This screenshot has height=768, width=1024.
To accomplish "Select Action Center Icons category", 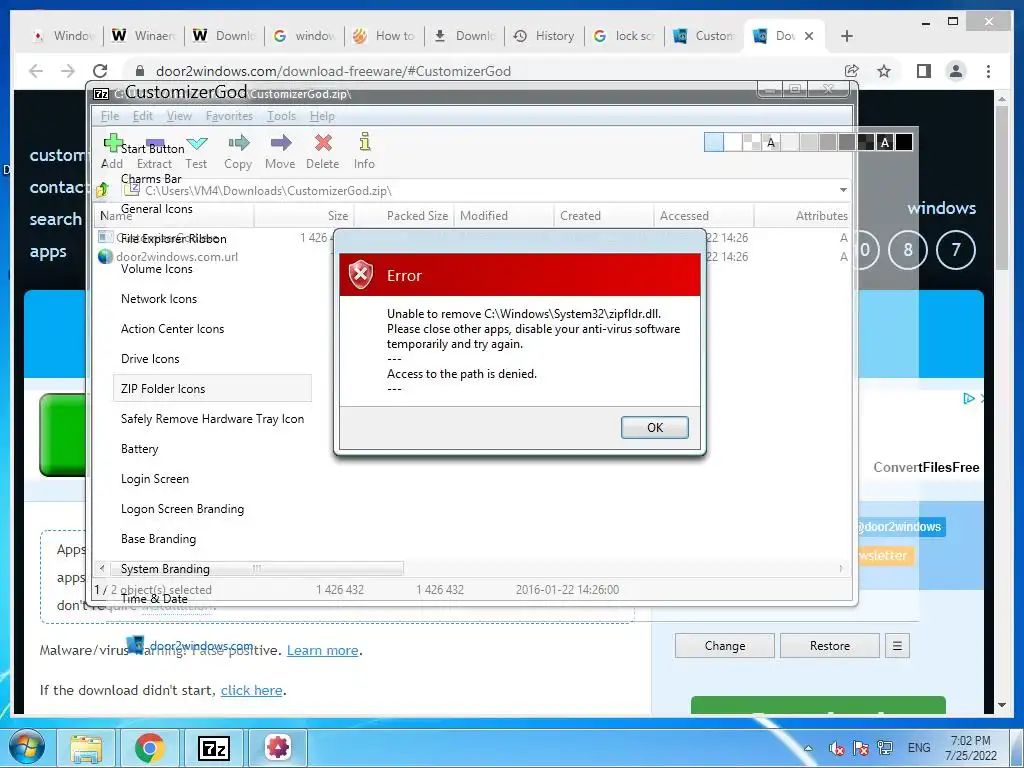I will pos(212,329).
